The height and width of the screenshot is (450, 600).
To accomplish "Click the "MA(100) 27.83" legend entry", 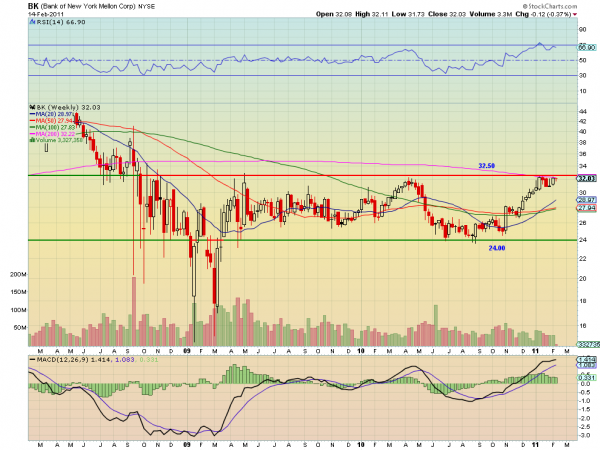I will pos(56,127).
